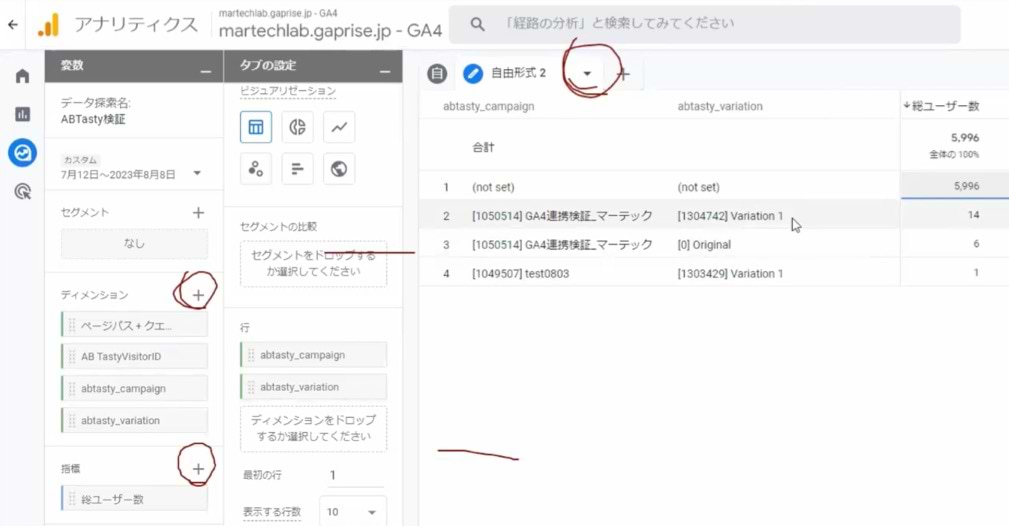Image resolution: width=1009 pixels, height=528 pixels.
Task: Select the 総ユーザー数 metric chip
Action: point(134,499)
